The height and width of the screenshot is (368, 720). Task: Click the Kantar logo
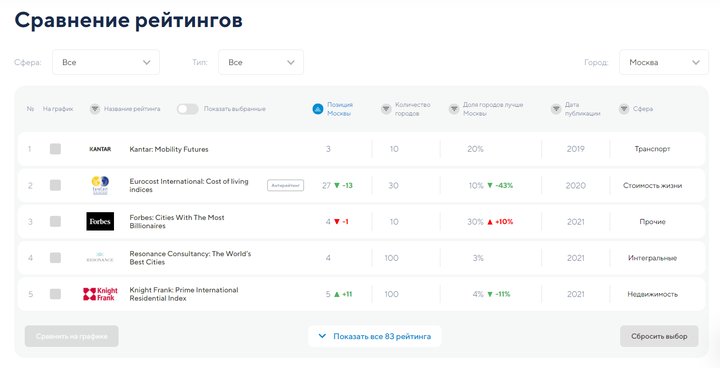point(100,149)
